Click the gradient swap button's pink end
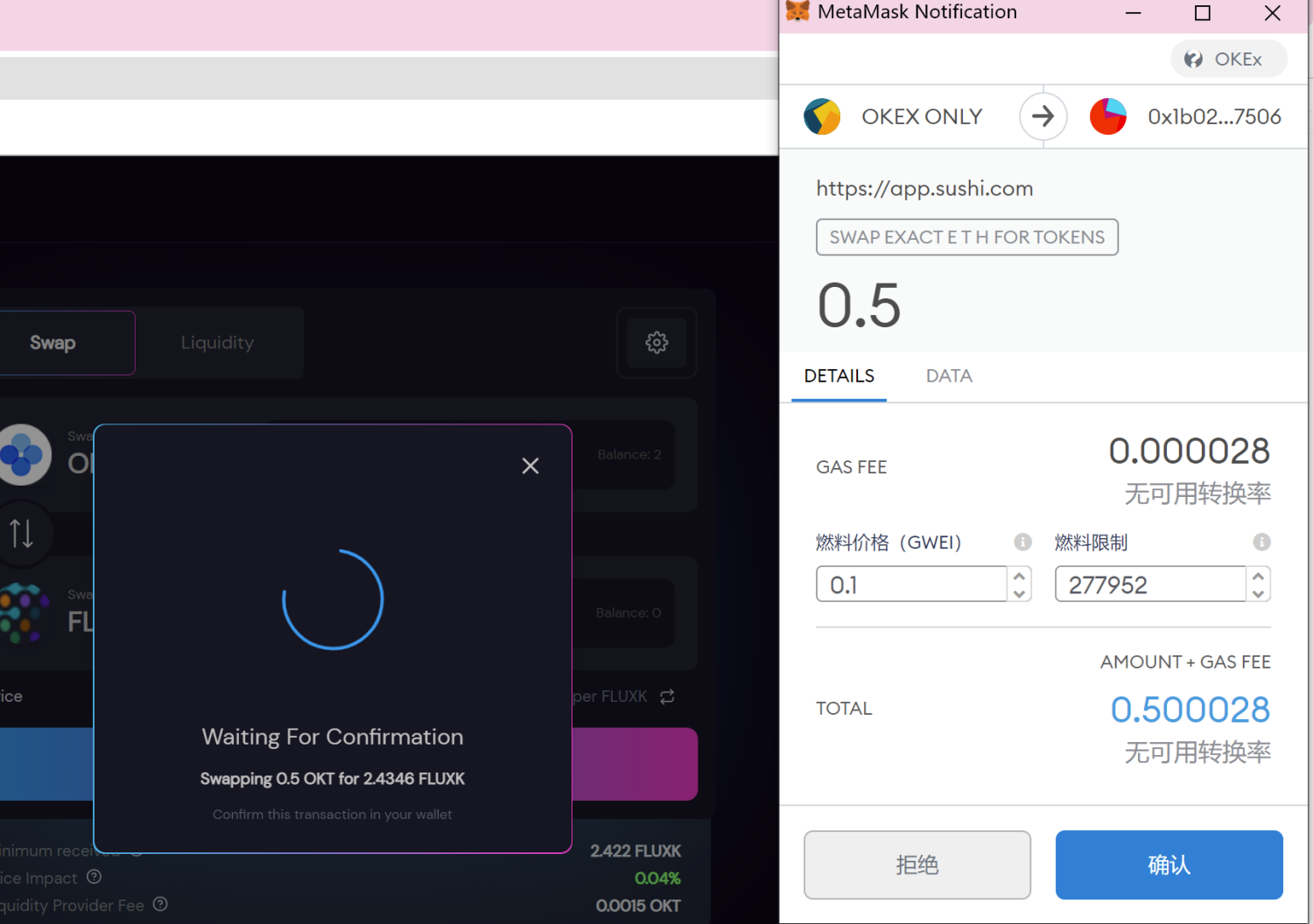1313x924 pixels. 635,764
